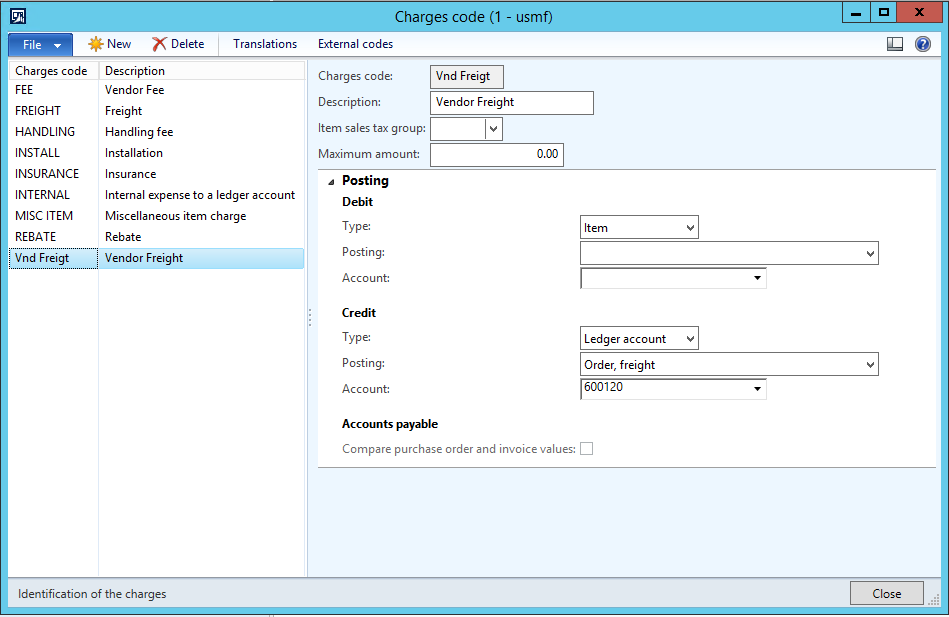Open the Translations menu item
949x617 pixels.
(265, 44)
